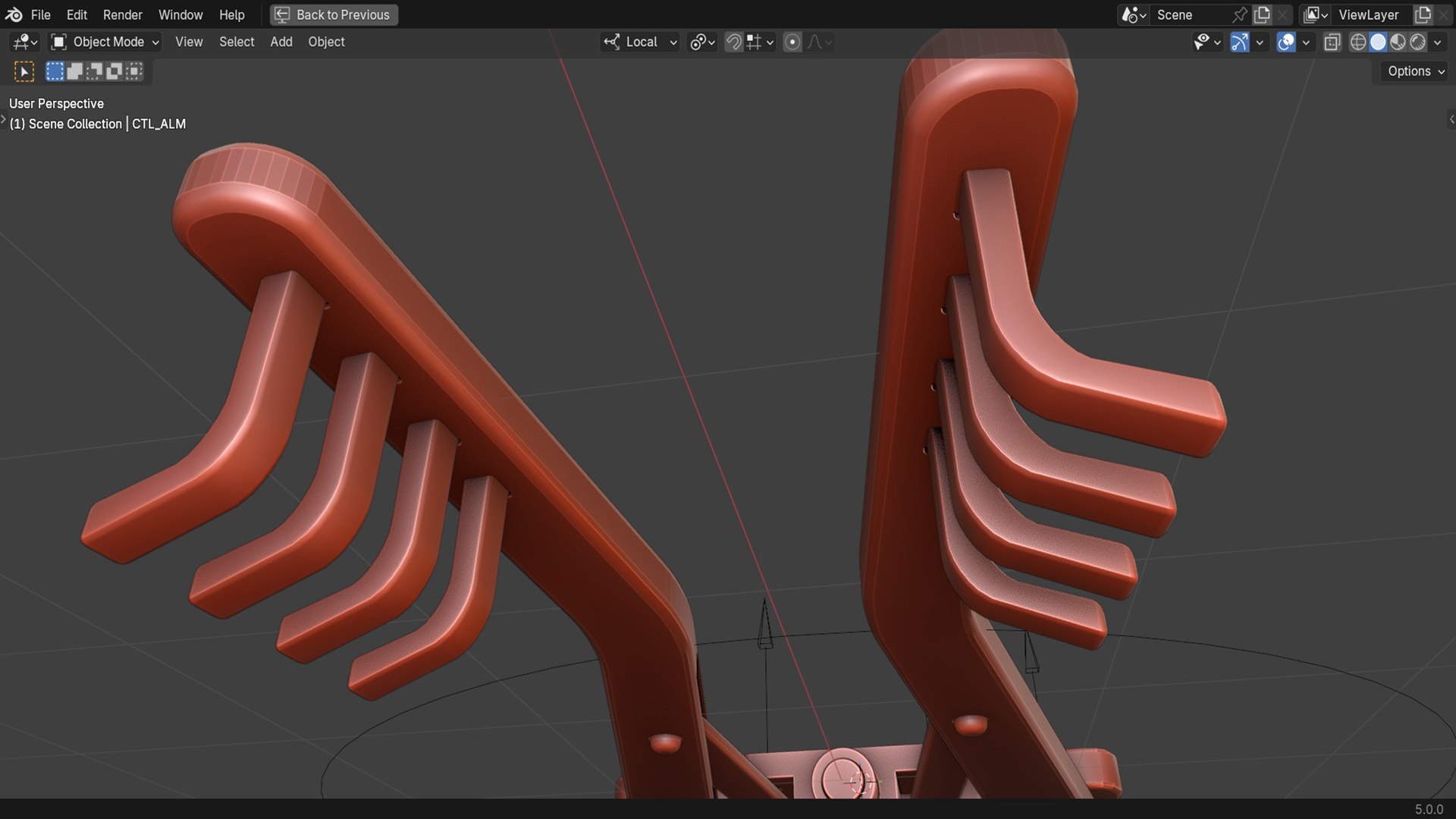Open the Local transform orientation dropdown
The height and width of the screenshot is (819, 1456).
click(x=640, y=42)
